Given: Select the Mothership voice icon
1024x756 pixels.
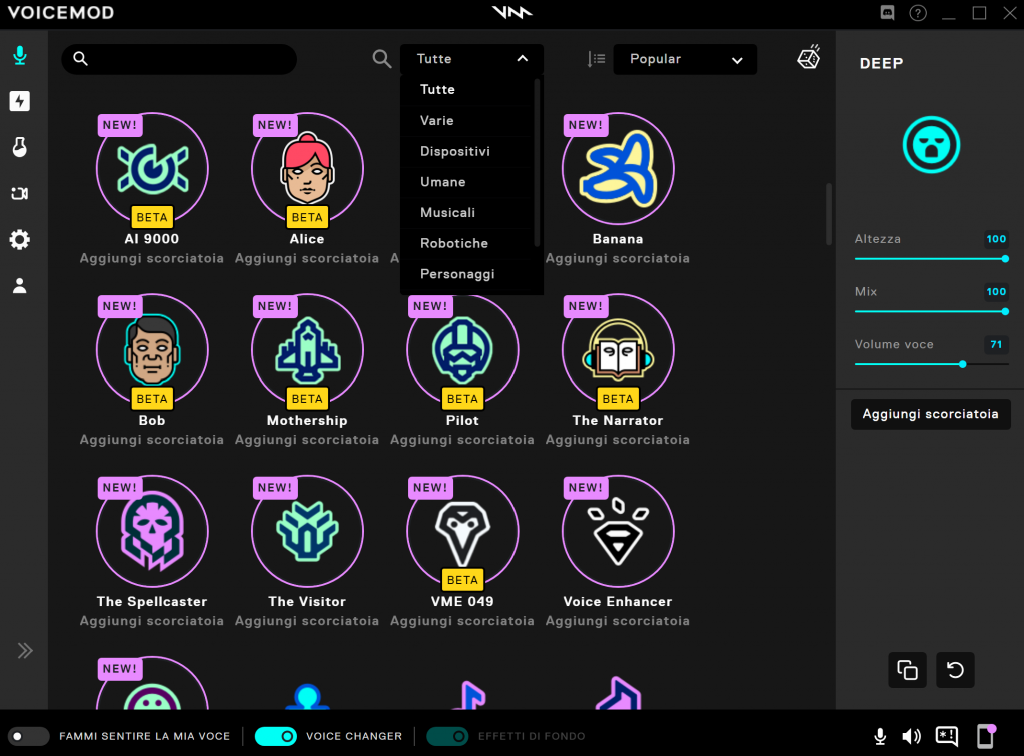Looking at the screenshot, I should tap(307, 351).
